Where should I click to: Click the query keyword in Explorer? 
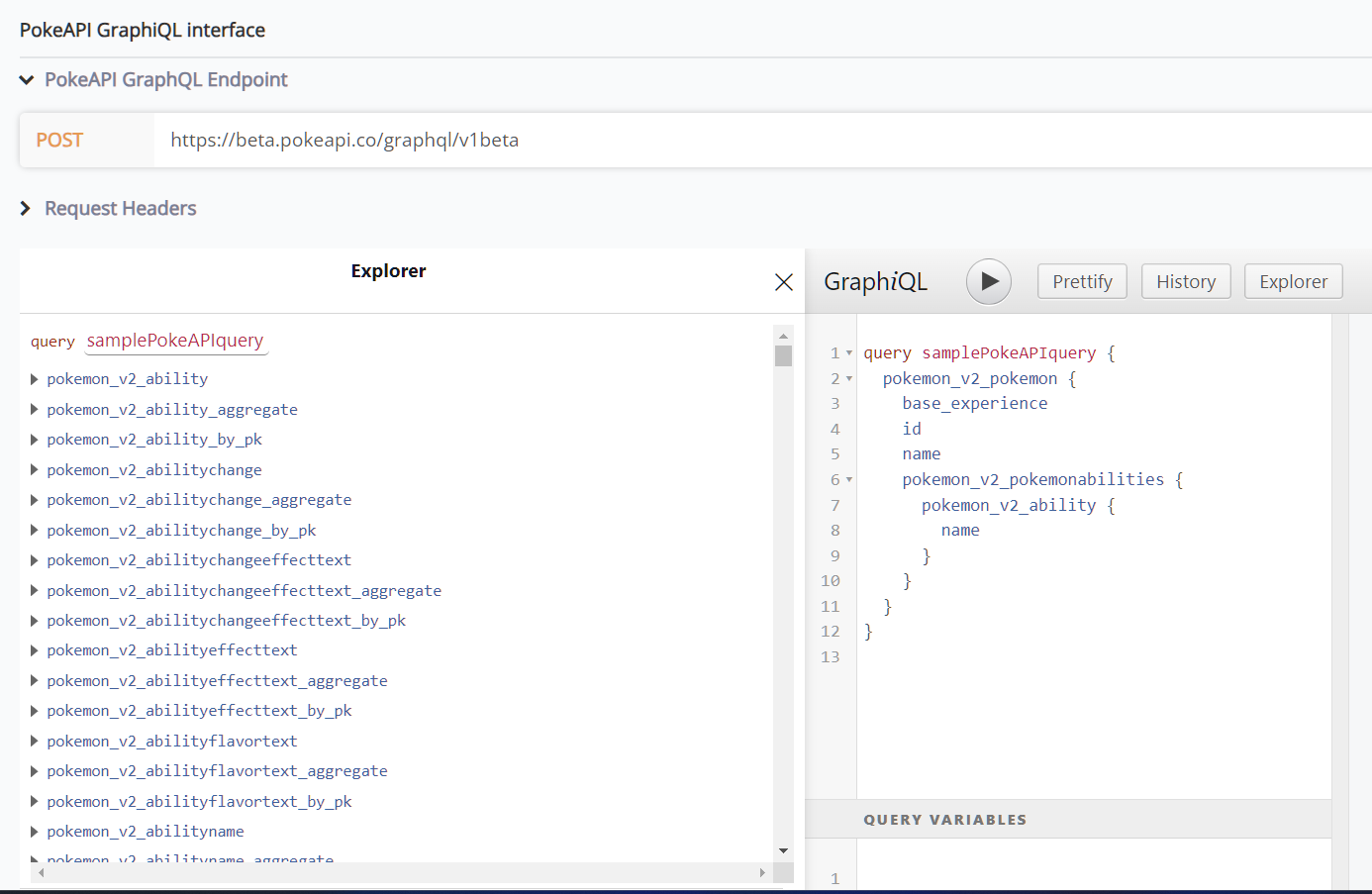click(x=52, y=342)
